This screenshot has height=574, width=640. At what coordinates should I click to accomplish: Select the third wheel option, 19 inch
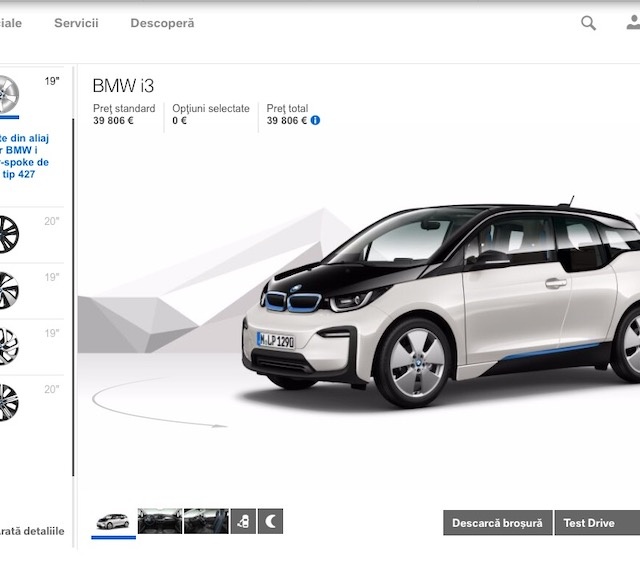click(x=8, y=291)
